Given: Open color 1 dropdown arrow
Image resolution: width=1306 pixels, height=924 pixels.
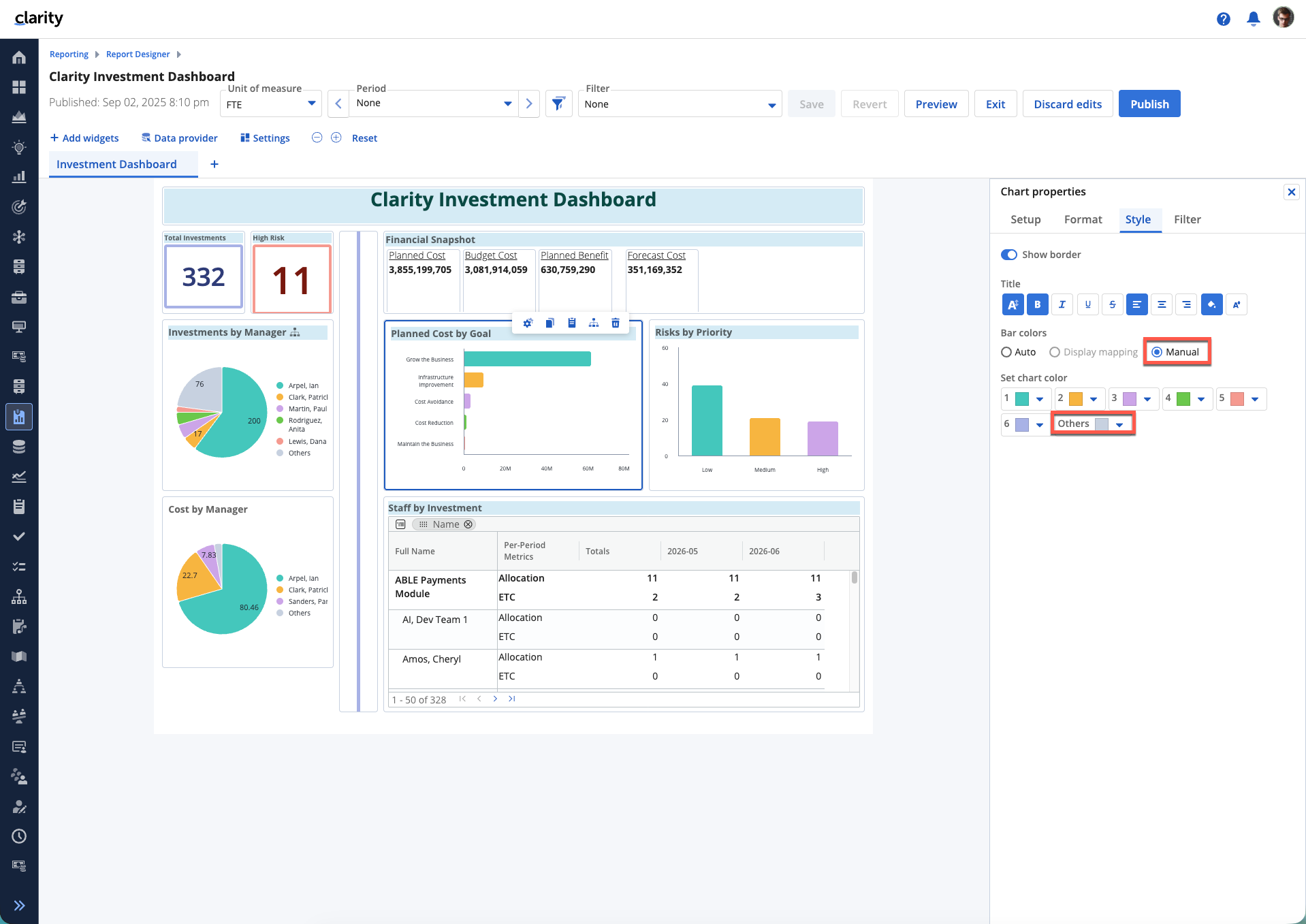Looking at the screenshot, I should coord(1039,399).
